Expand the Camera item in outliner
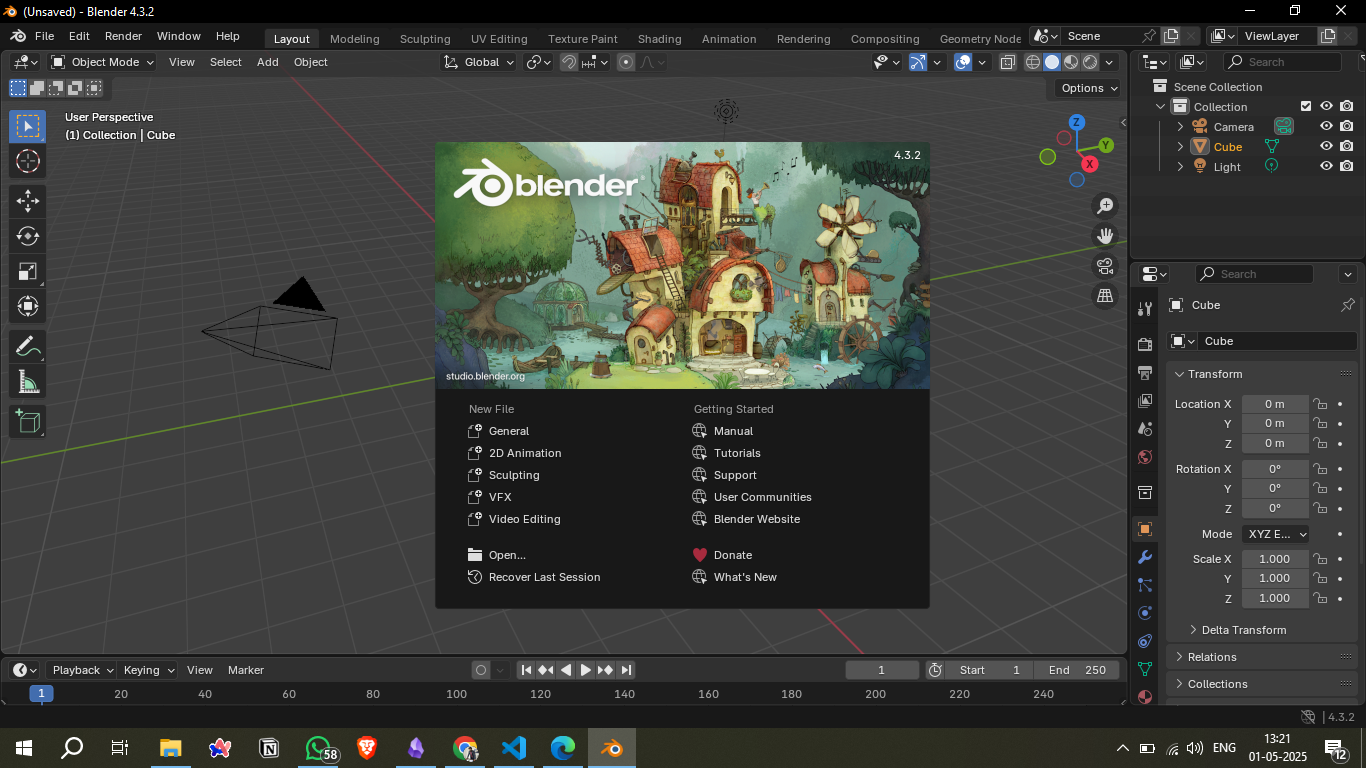This screenshot has height=768, width=1366. [x=1180, y=127]
